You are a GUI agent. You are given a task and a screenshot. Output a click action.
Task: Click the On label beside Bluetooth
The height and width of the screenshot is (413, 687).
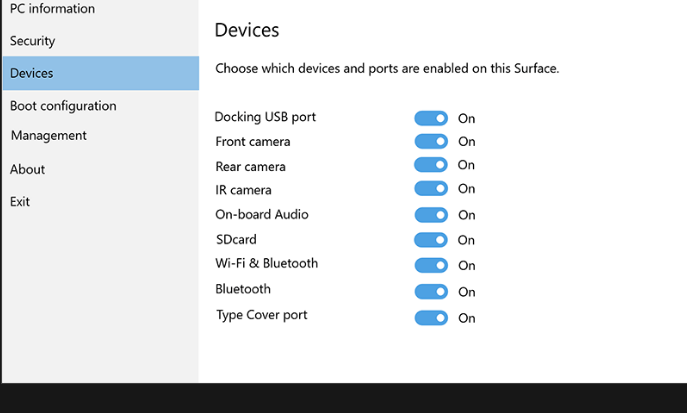(x=467, y=292)
